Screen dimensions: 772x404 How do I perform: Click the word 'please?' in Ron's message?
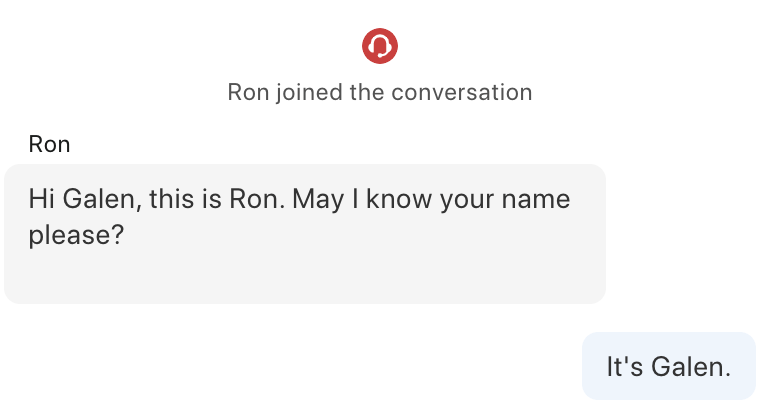pos(76,236)
